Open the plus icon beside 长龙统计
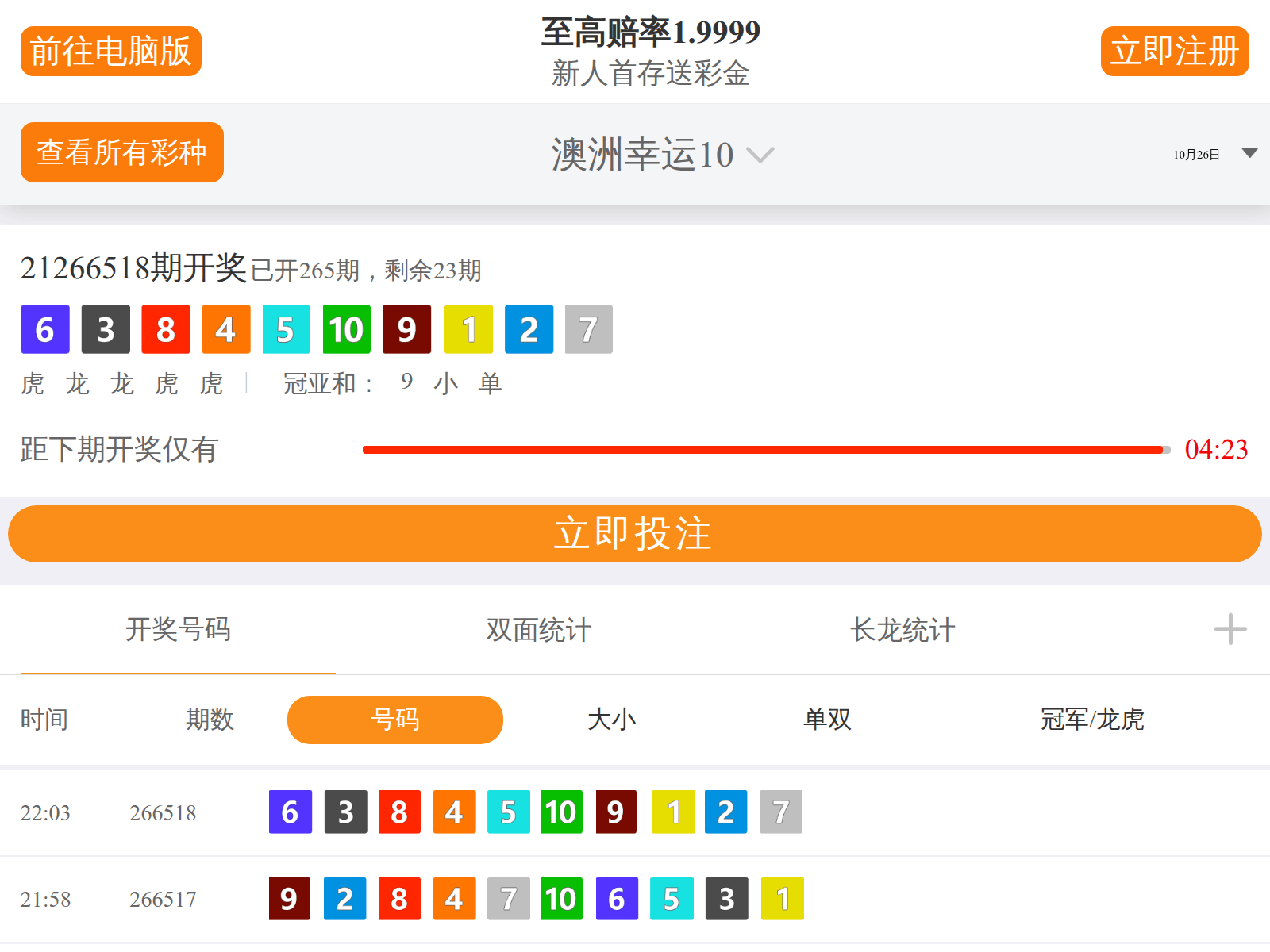The width and height of the screenshot is (1270, 952). 1229,630
